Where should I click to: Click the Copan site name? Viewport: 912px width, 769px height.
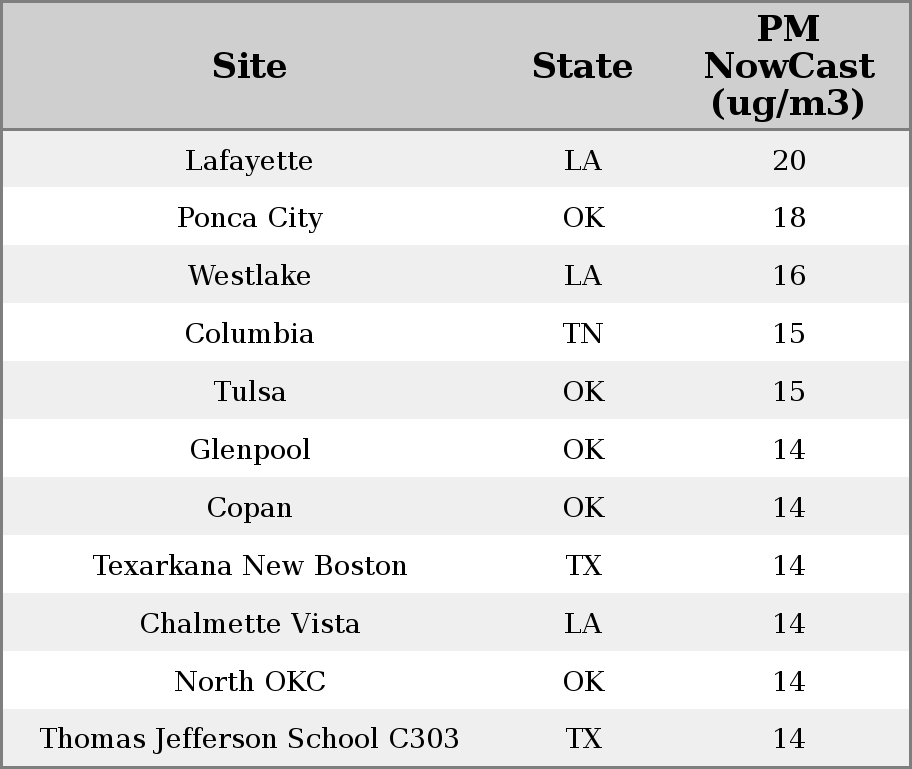tap(249, 508)
